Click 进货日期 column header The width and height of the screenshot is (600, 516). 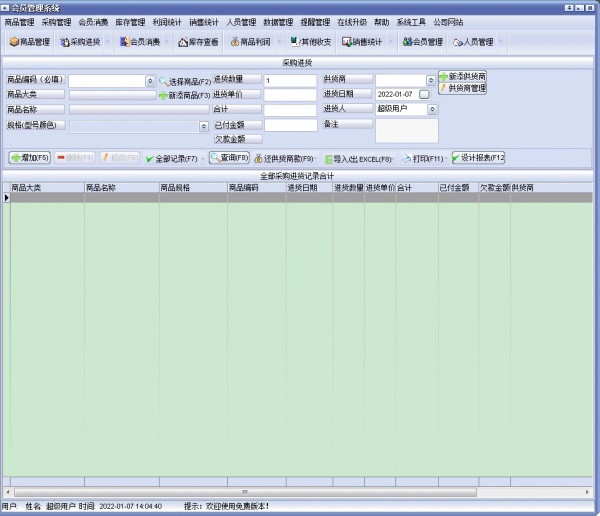coord(309,188)
